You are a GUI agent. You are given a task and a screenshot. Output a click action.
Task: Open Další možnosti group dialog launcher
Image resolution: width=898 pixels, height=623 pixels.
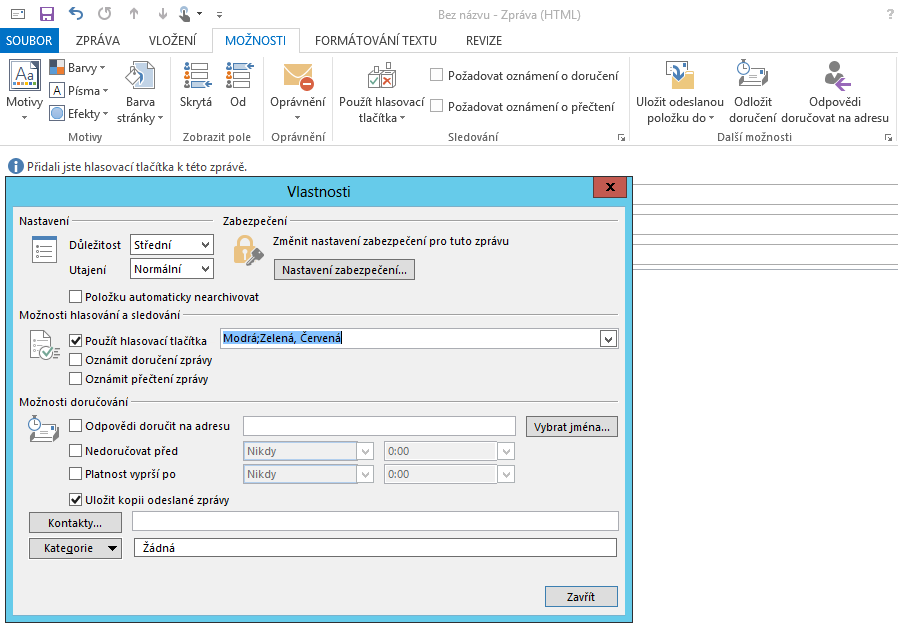click(888, 137)
